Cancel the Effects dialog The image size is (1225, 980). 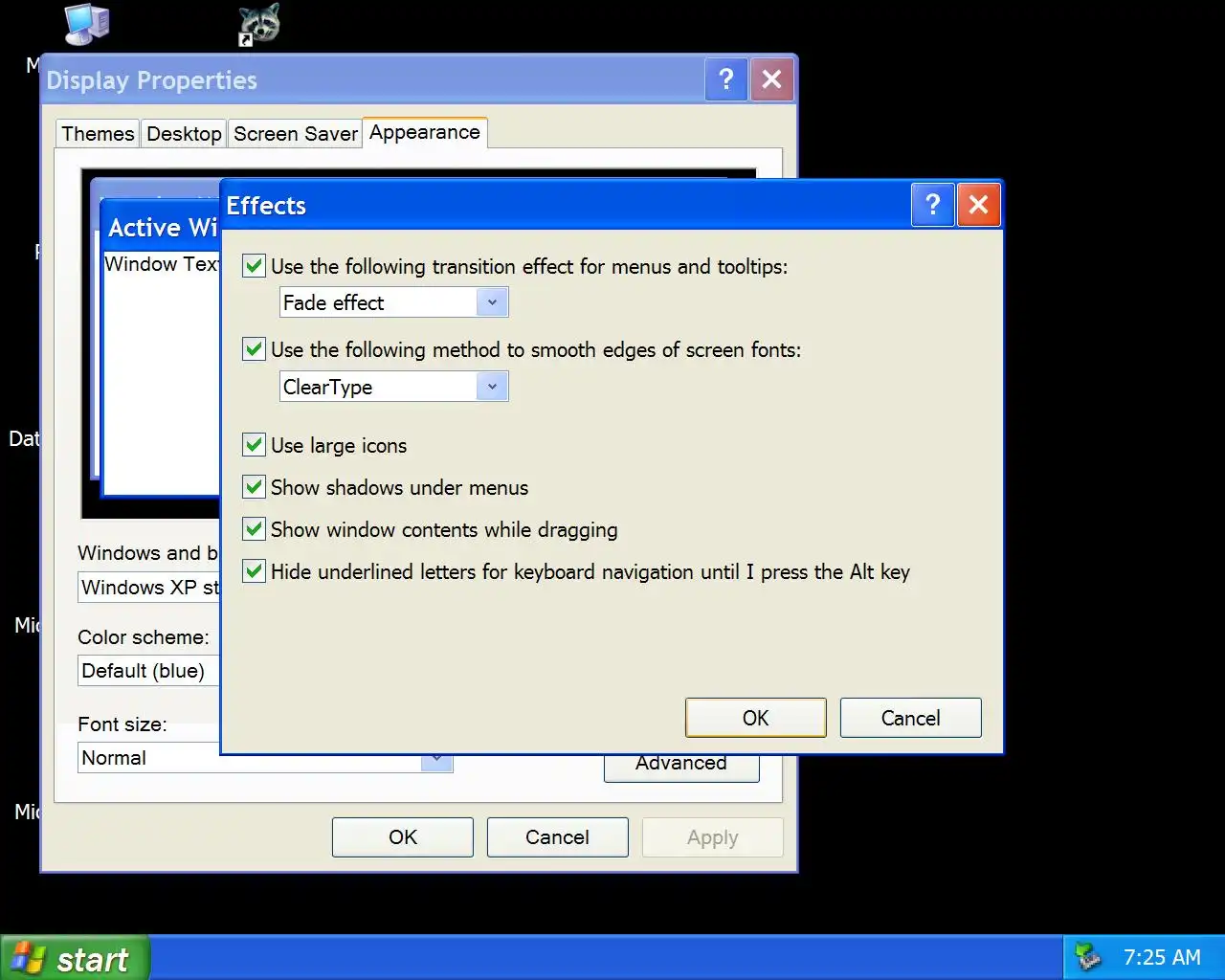[x=911, y=718]
